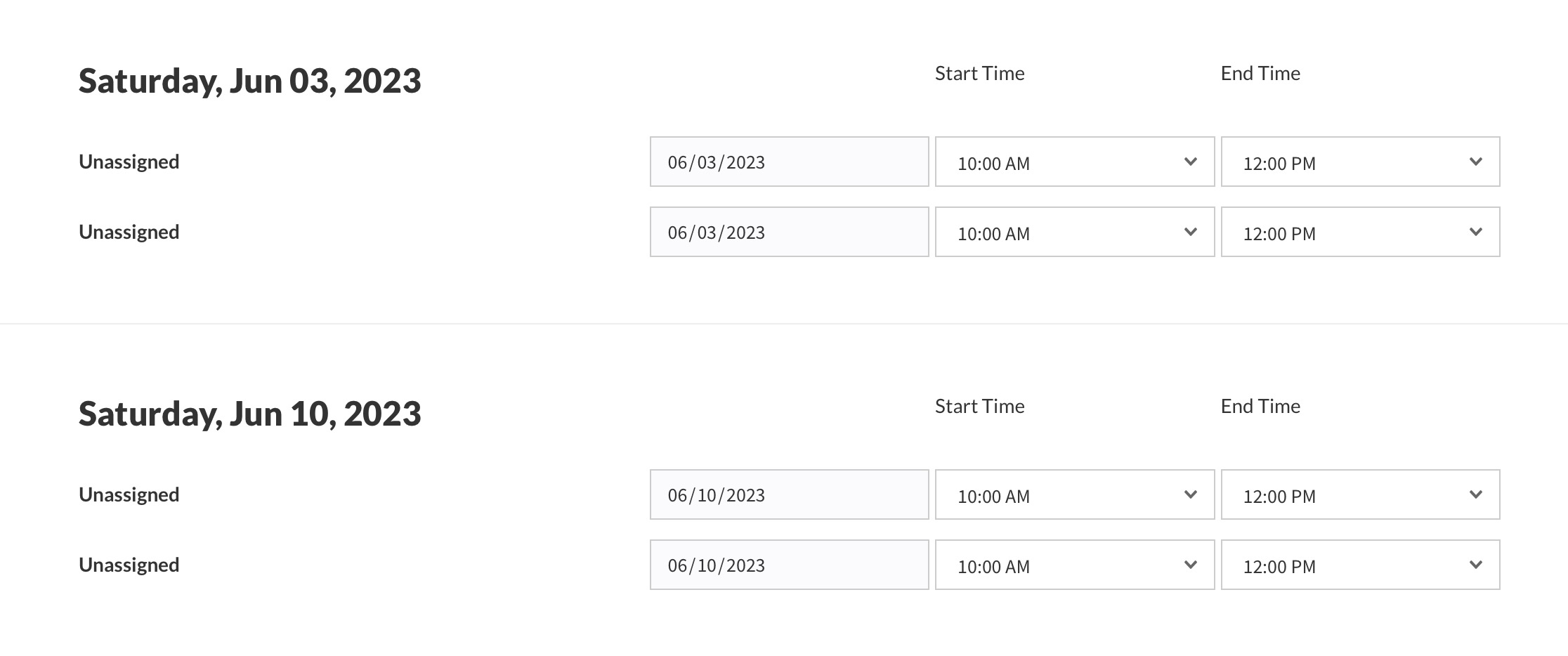The width and height of the screenshot is (1568, 656).
Task: Click the second 06/03/2023 date field
Action: [789, 232]
